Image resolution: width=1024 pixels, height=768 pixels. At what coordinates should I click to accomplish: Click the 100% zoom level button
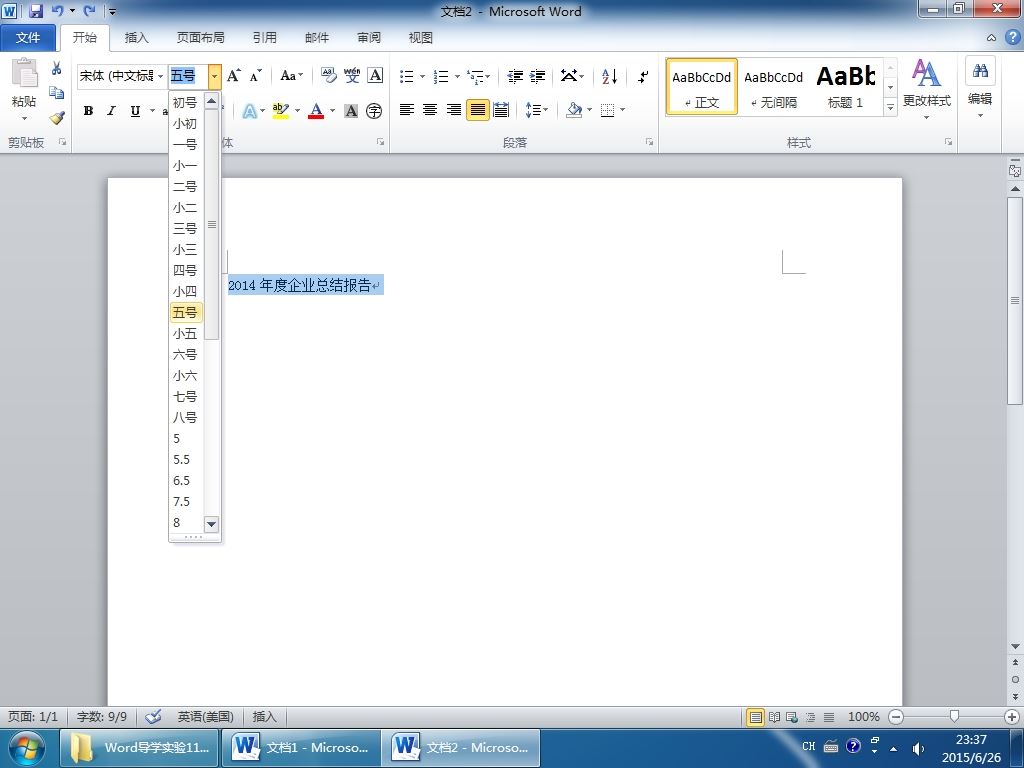(863, 716)
